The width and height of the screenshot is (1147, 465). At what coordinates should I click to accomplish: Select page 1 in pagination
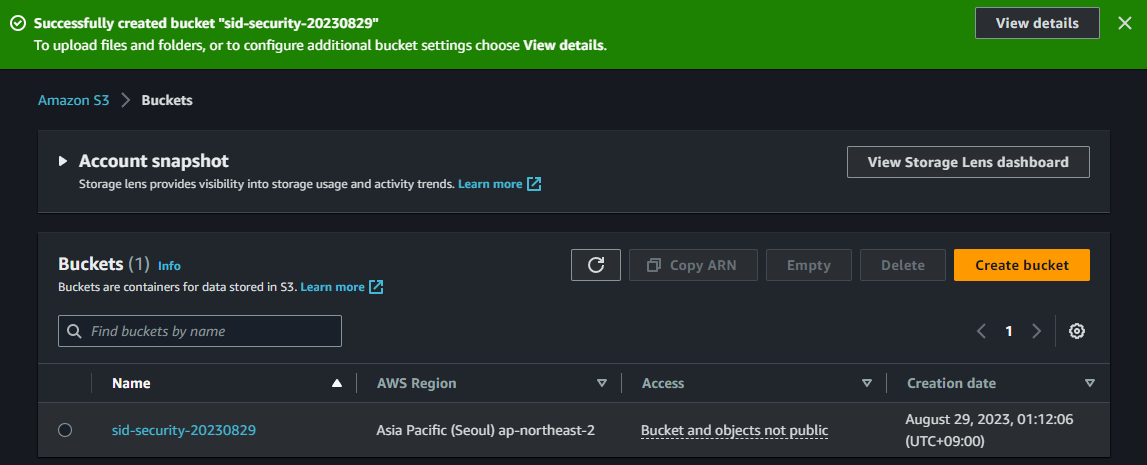(x=1009, y=331)
